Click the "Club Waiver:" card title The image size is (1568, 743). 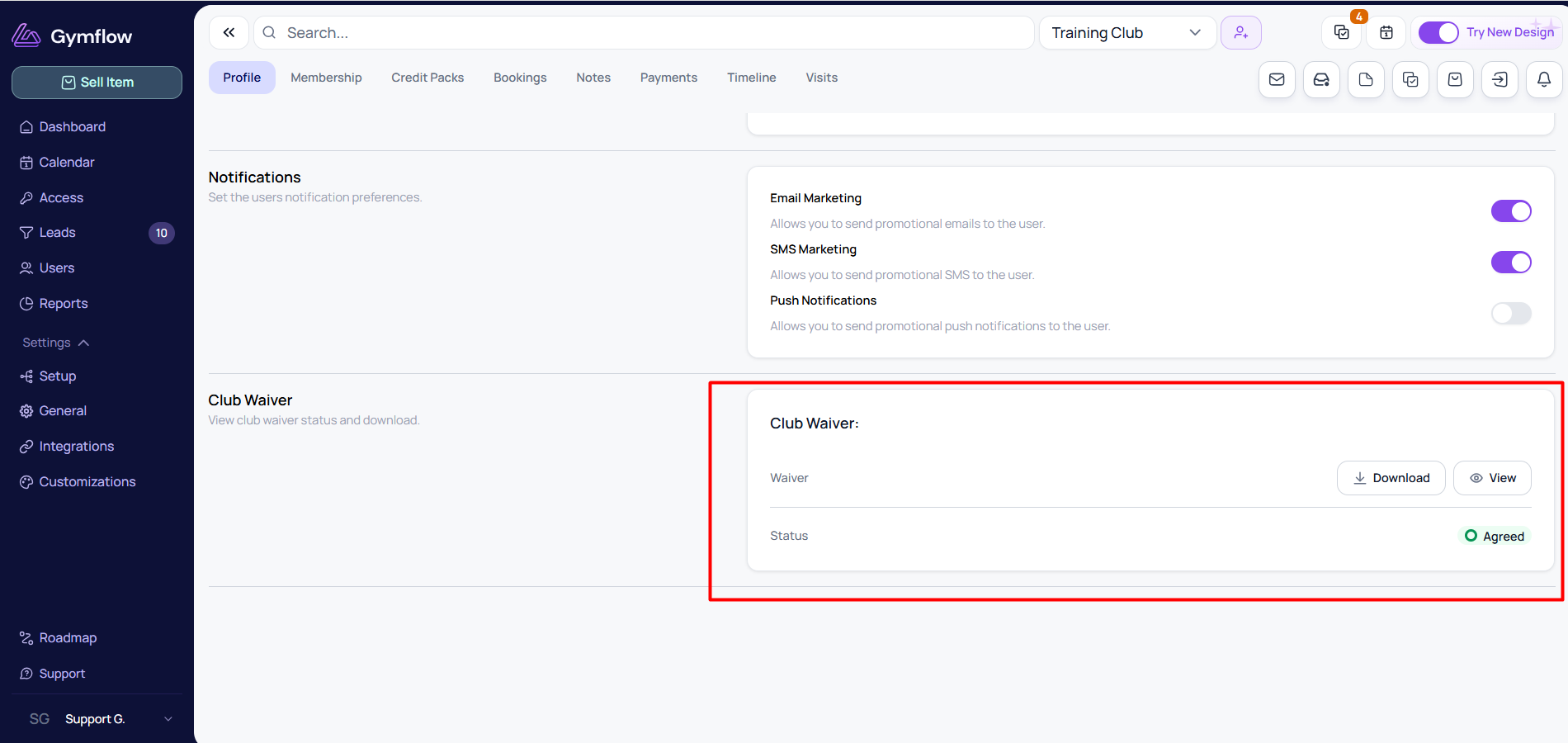pos(815,424)
